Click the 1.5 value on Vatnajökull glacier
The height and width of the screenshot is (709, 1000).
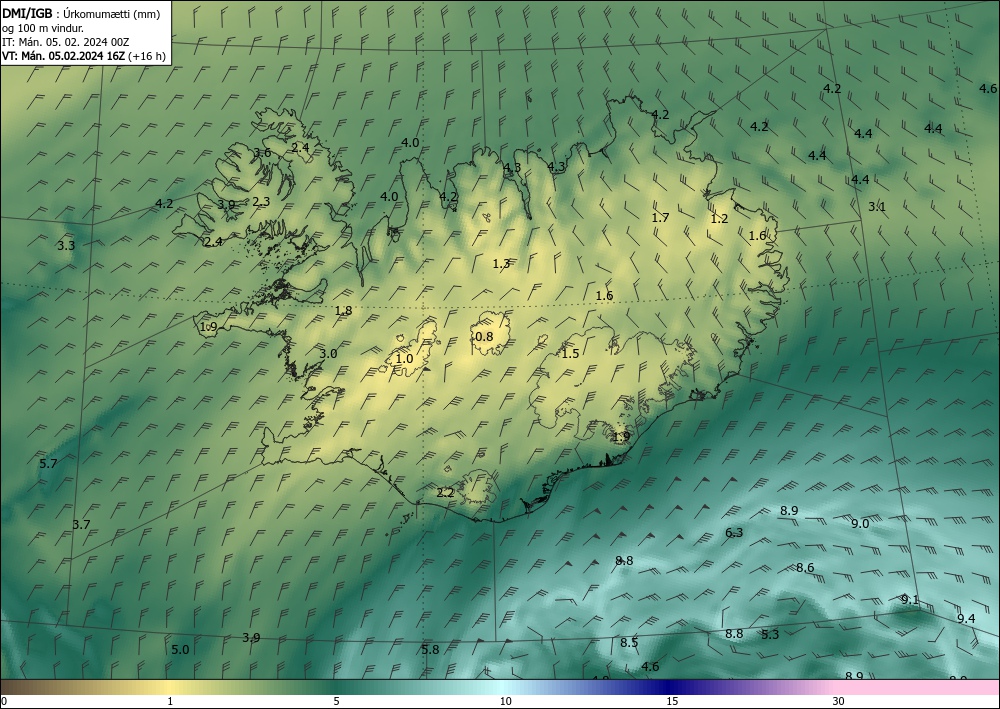pos(570,354)
